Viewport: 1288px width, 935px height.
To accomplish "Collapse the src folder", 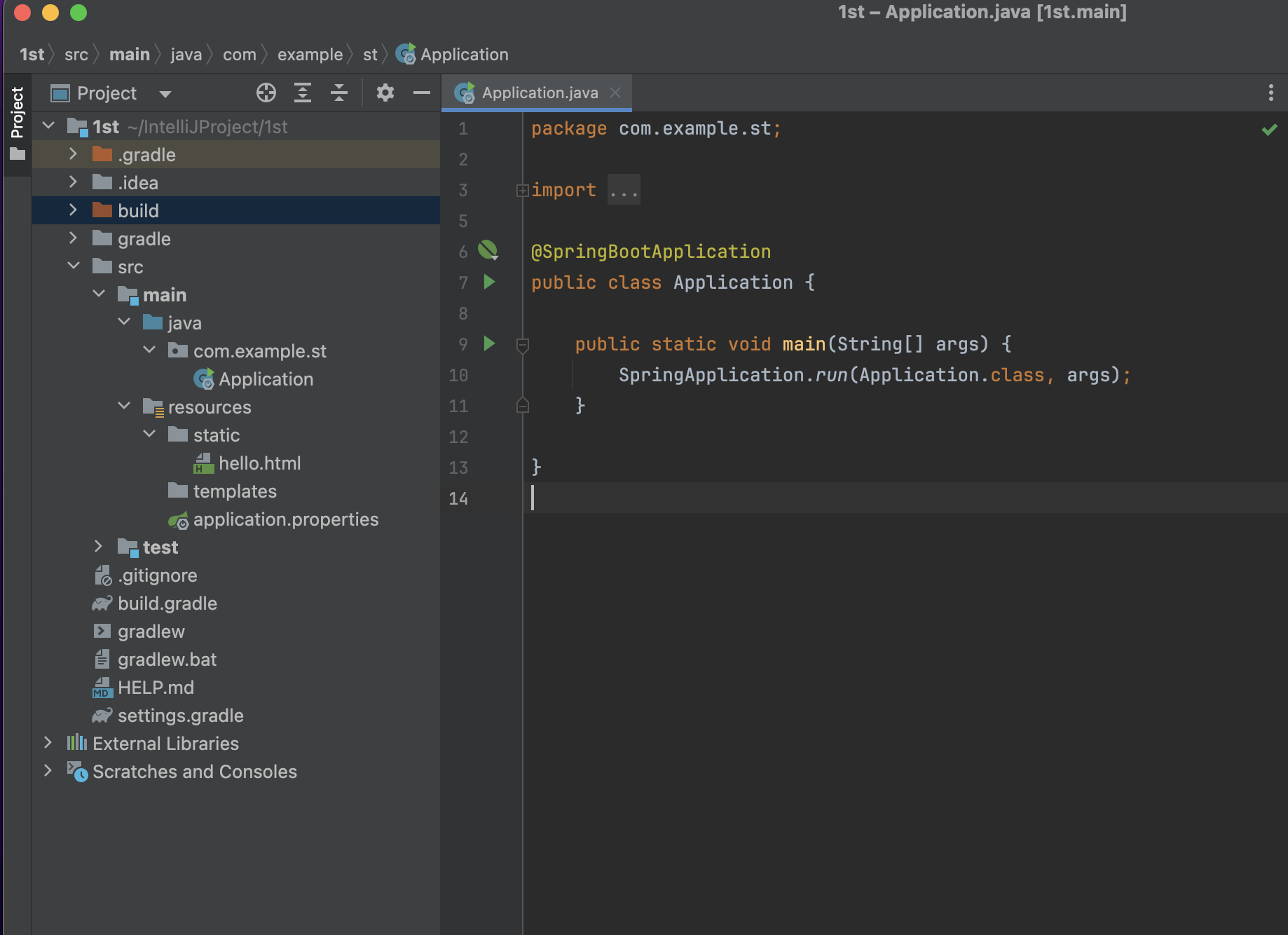I will pos(74,266).
